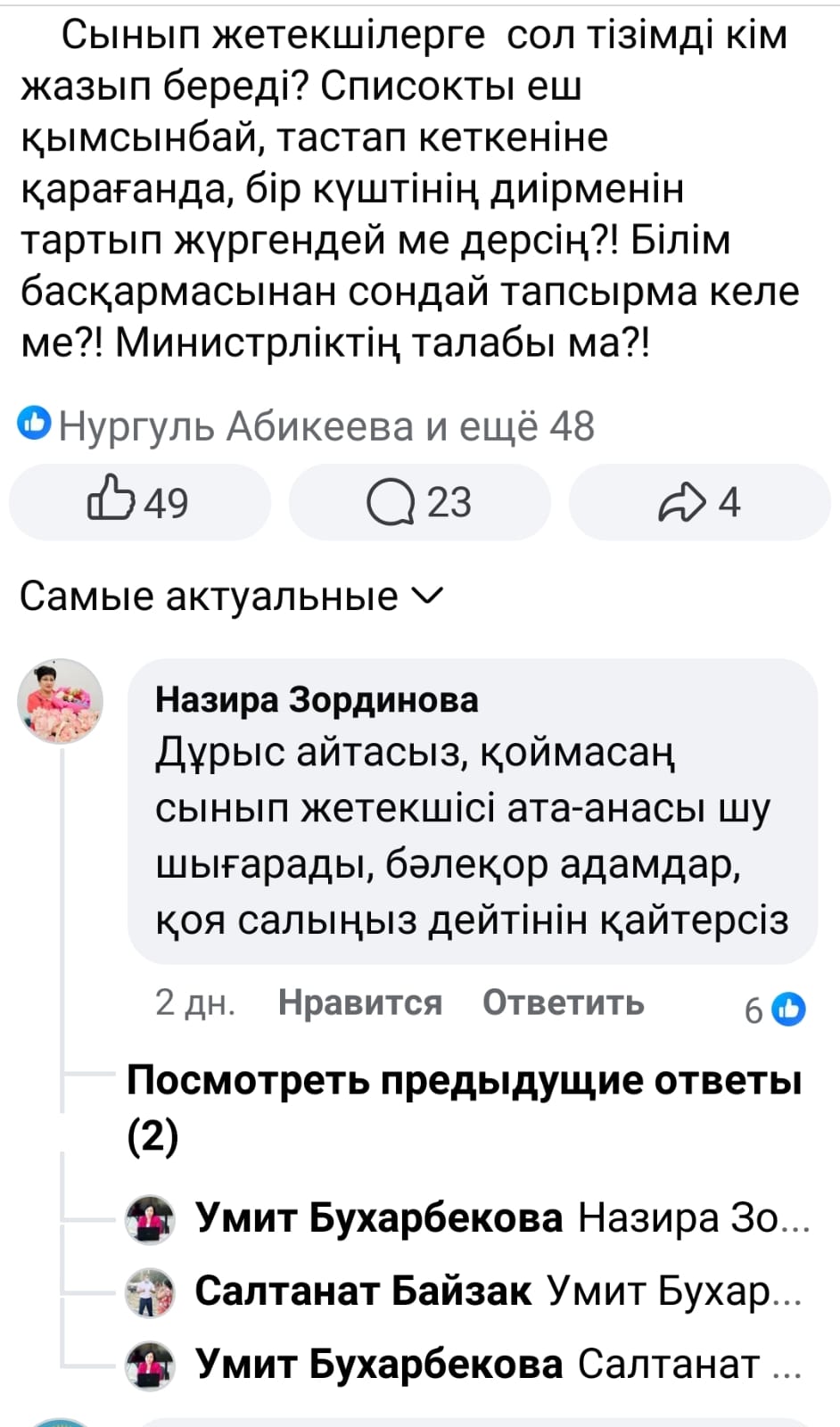The height and width of the screenshot is (1427, 840).
Task: Tap Салтанат Байзак's small avatar
Action: click(x=150, y=1291)
